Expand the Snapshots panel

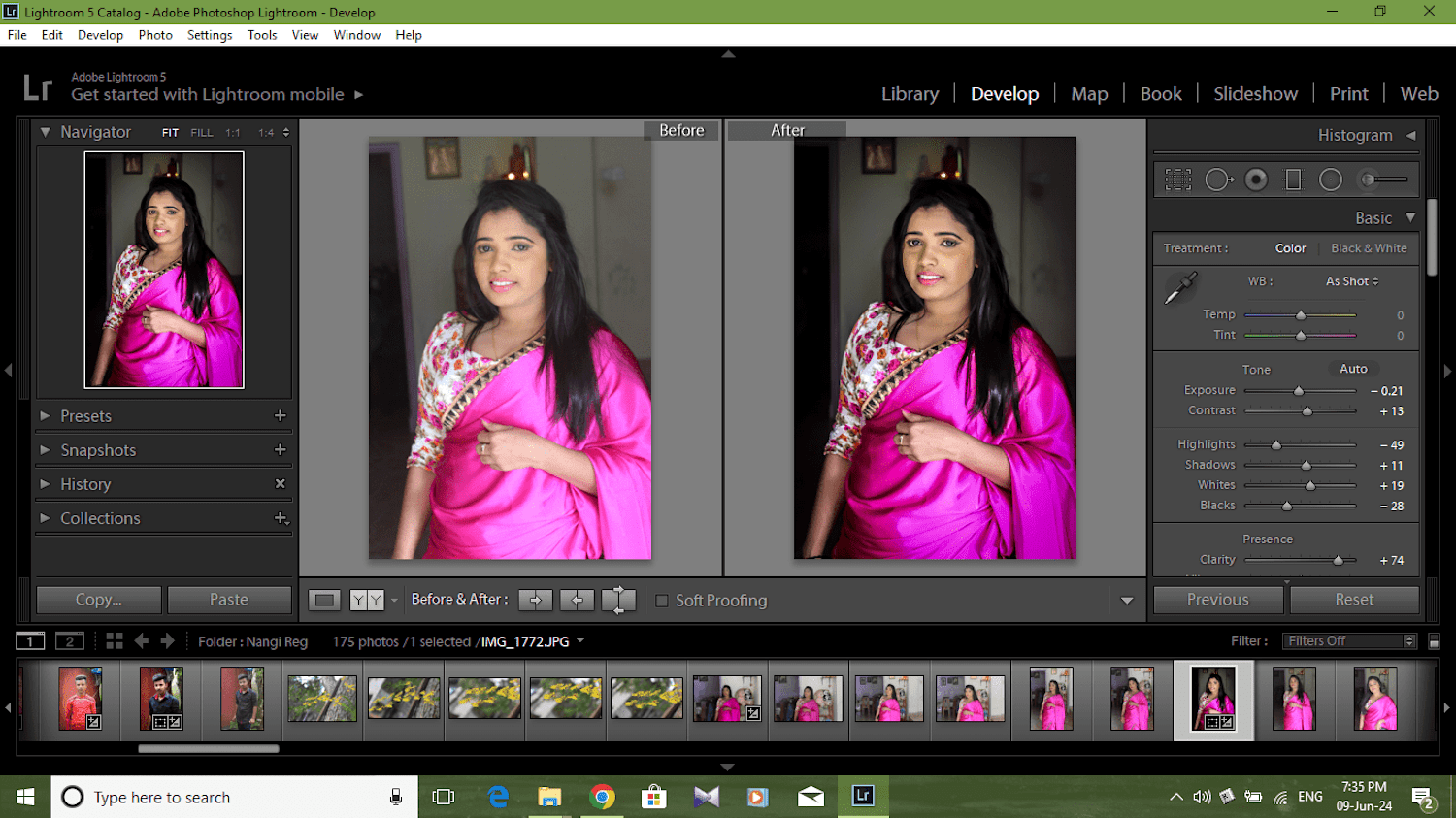(x=45, y=449)
